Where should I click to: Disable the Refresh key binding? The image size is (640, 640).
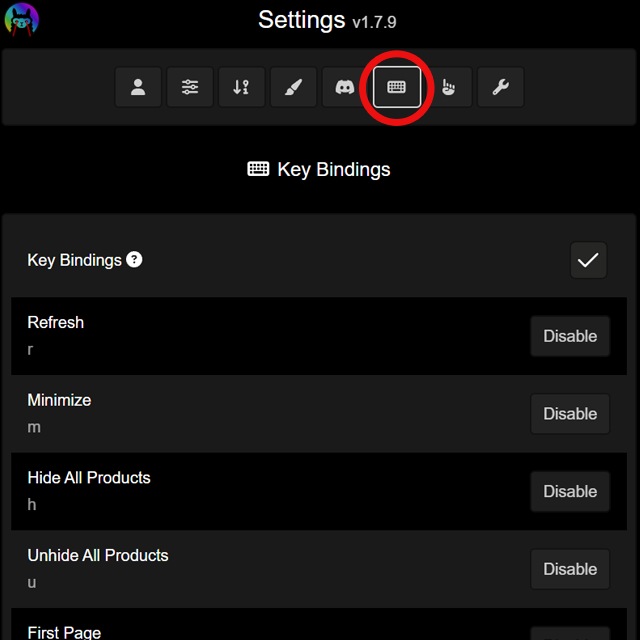point(570,336)
